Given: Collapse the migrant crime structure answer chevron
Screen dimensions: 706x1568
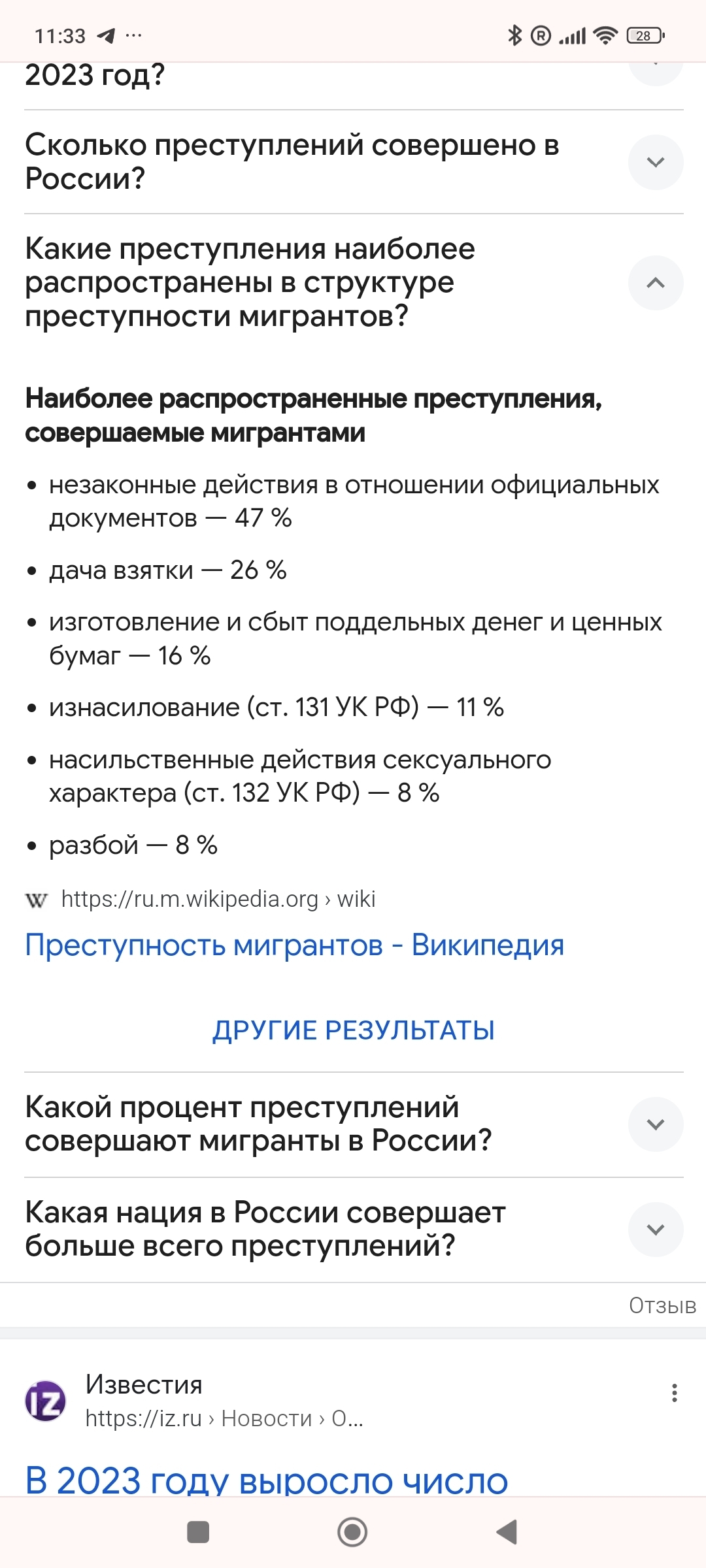Looking at the screenshot, I should [655, 283].
